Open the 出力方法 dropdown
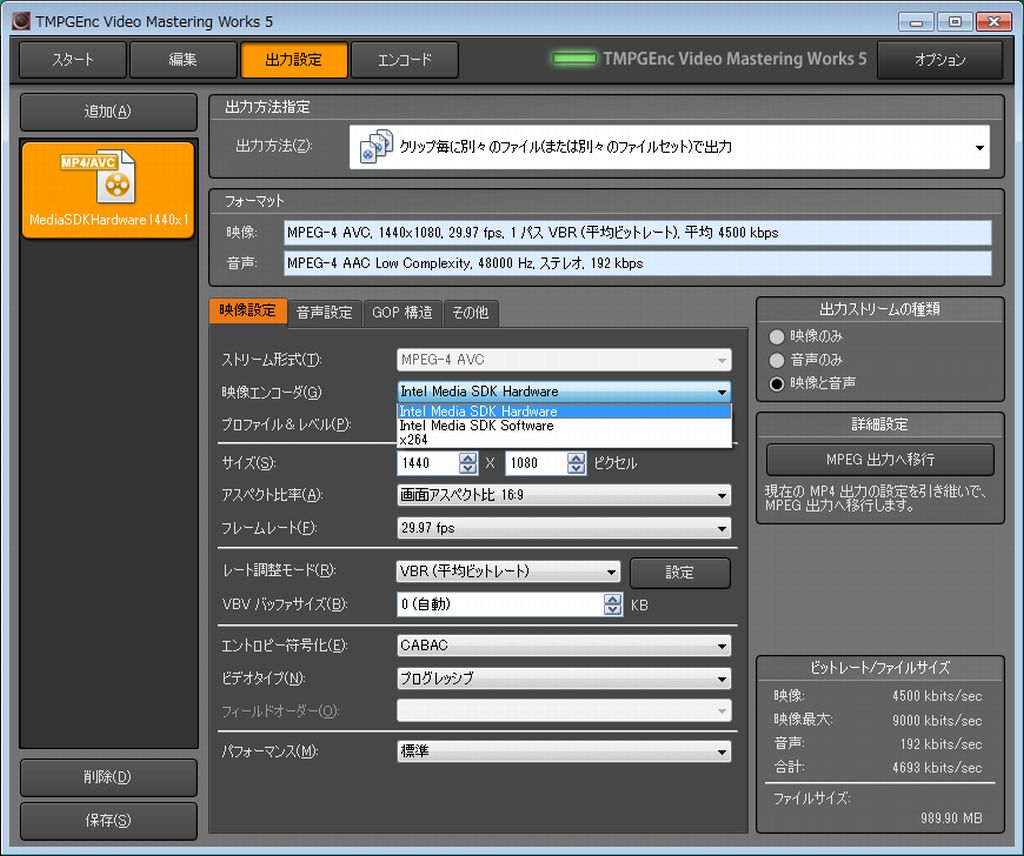The height and width of the screenshot is (856, 1024). click(x=669, y=147)
